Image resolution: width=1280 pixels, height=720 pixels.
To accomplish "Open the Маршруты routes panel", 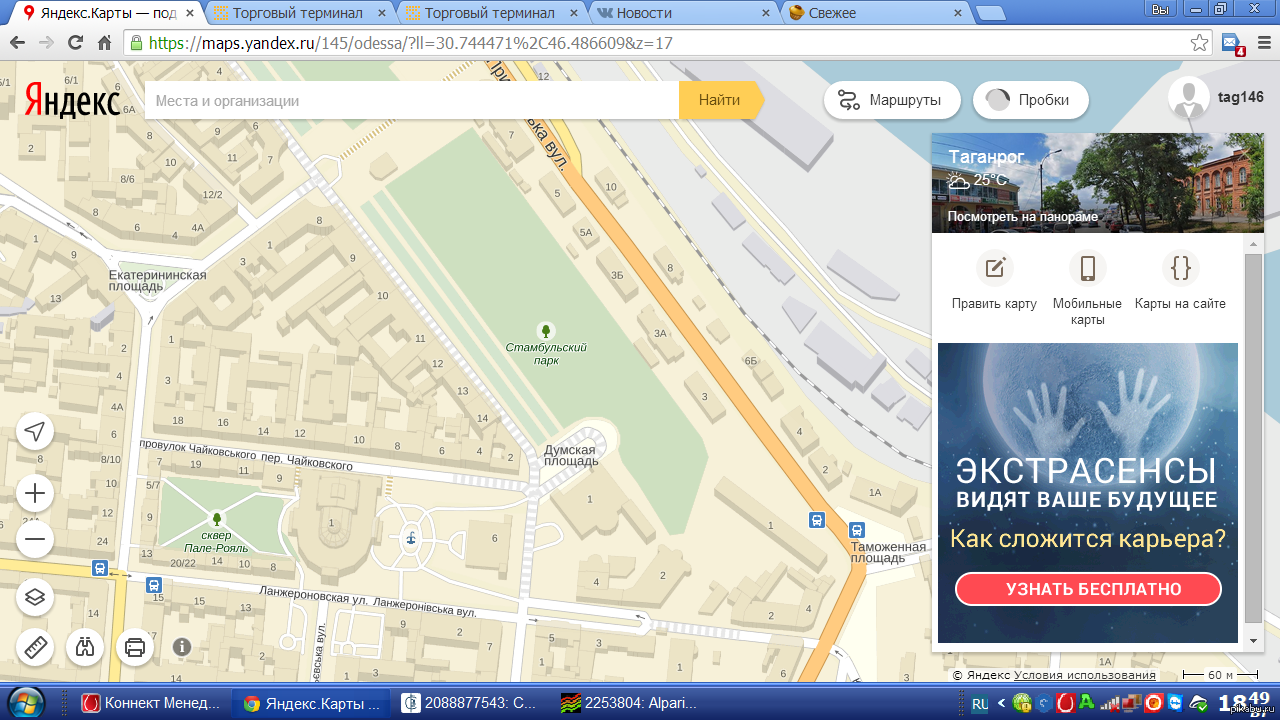I will pos(892,100).
